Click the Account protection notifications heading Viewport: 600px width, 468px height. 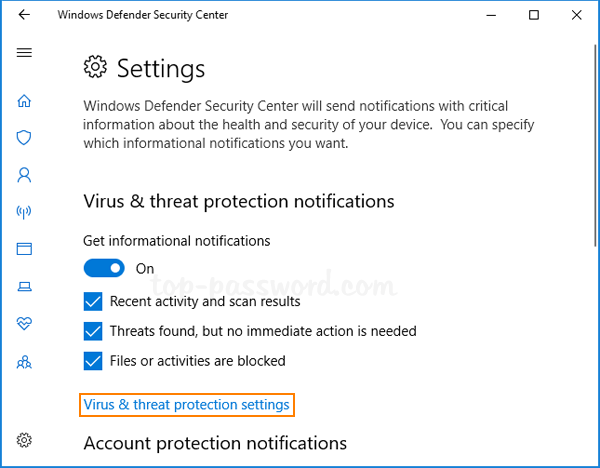tap(215, 443)
